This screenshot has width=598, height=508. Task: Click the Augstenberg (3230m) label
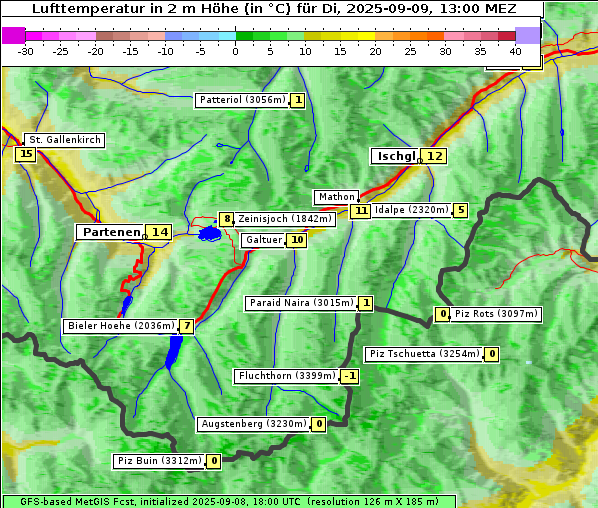click(254, 424)
